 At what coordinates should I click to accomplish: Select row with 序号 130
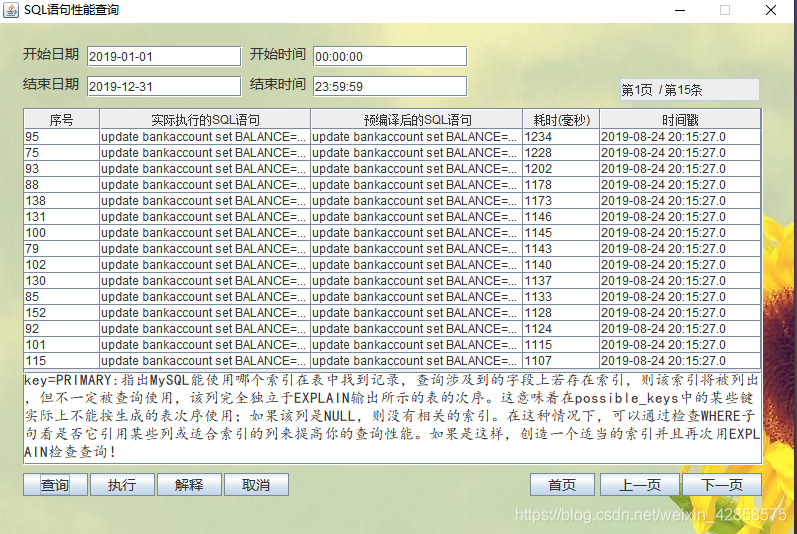click(x=392, y=280)
